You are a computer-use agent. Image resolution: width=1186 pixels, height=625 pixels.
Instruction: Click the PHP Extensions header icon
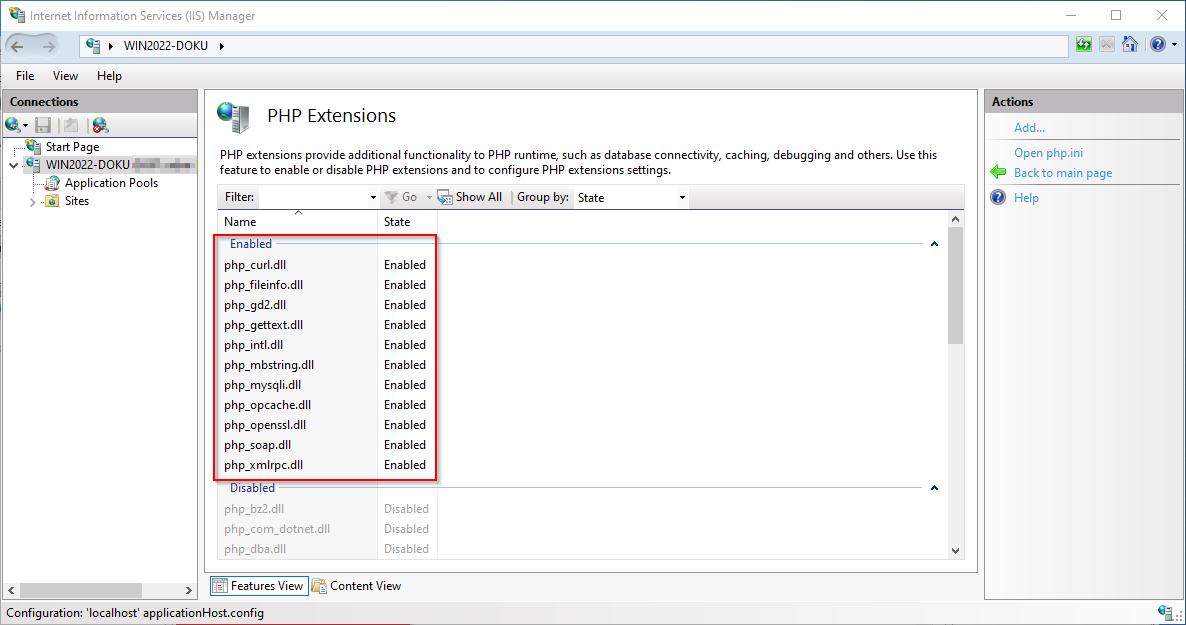pos(233,117)
